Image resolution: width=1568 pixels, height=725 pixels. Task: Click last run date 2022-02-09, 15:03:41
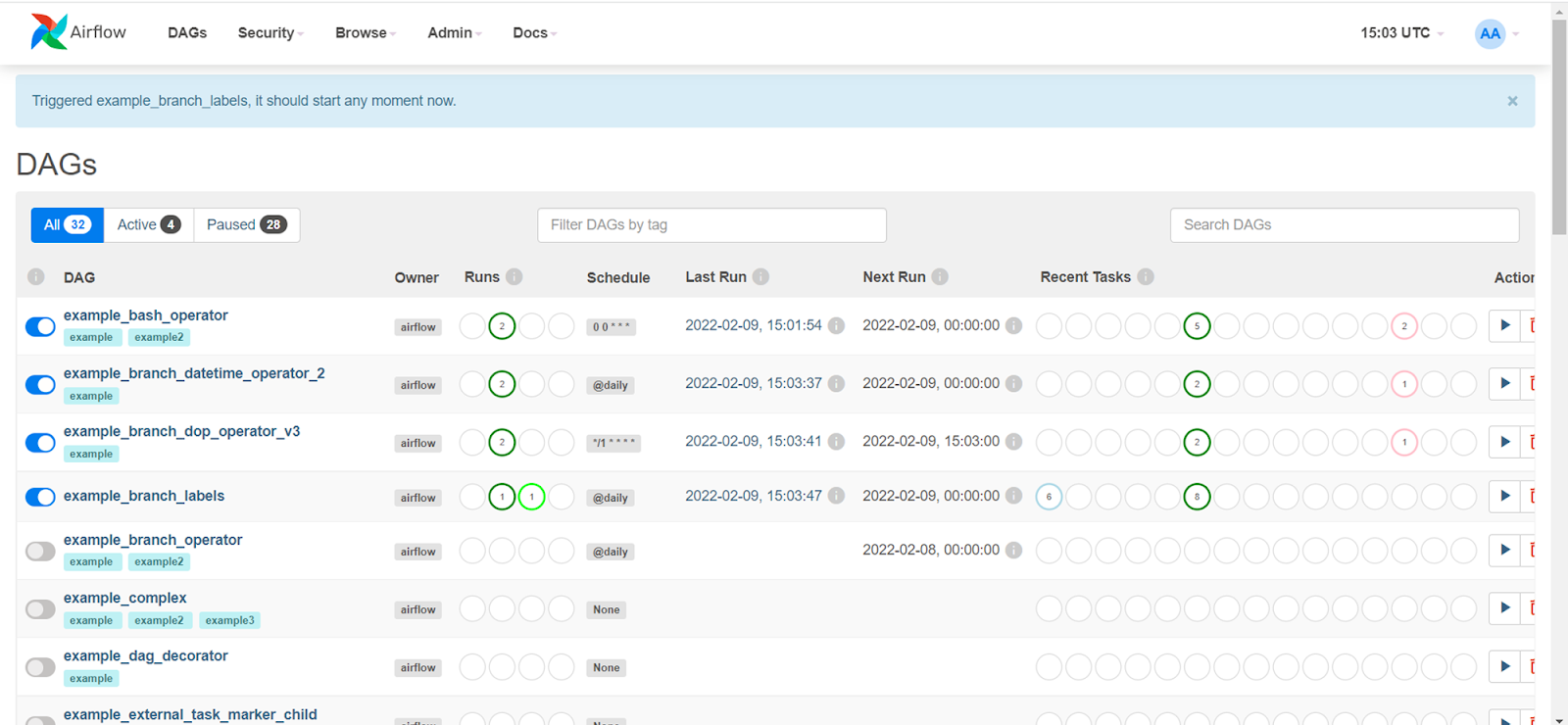click(753, 441)
